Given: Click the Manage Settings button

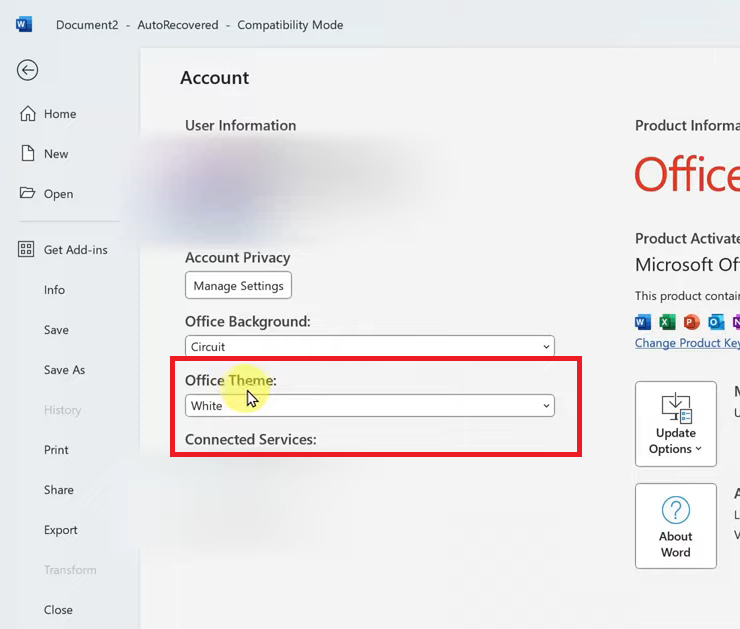Looking at the screenshot, I should pos(238,285).
